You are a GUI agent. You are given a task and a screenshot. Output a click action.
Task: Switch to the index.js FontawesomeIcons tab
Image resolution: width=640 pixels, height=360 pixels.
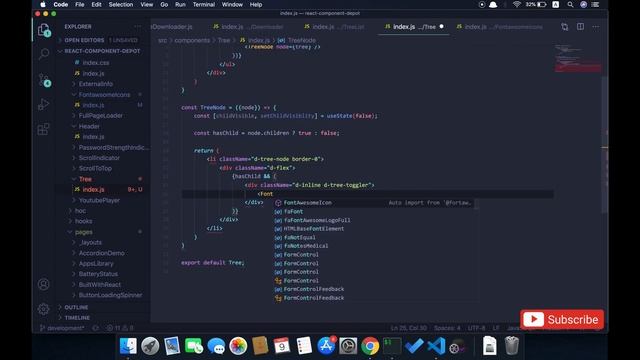tap(500, 27)
